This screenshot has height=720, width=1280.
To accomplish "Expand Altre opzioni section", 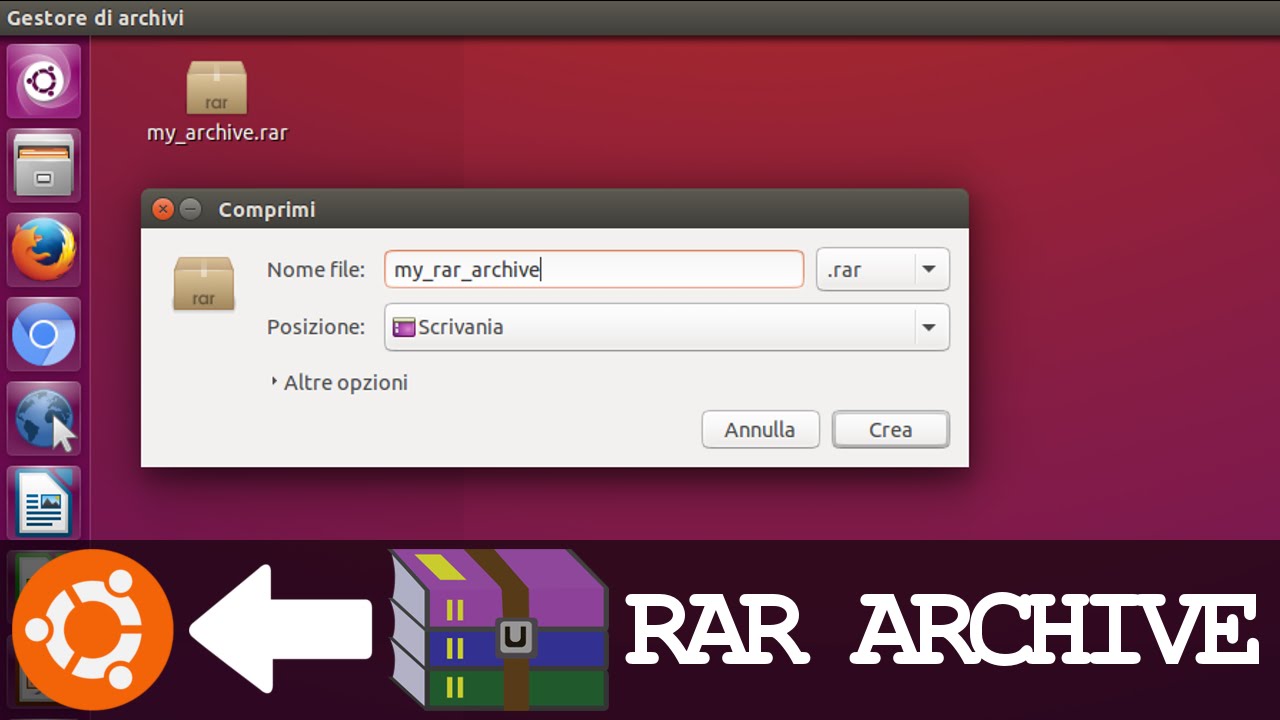I will click(339, 382).
